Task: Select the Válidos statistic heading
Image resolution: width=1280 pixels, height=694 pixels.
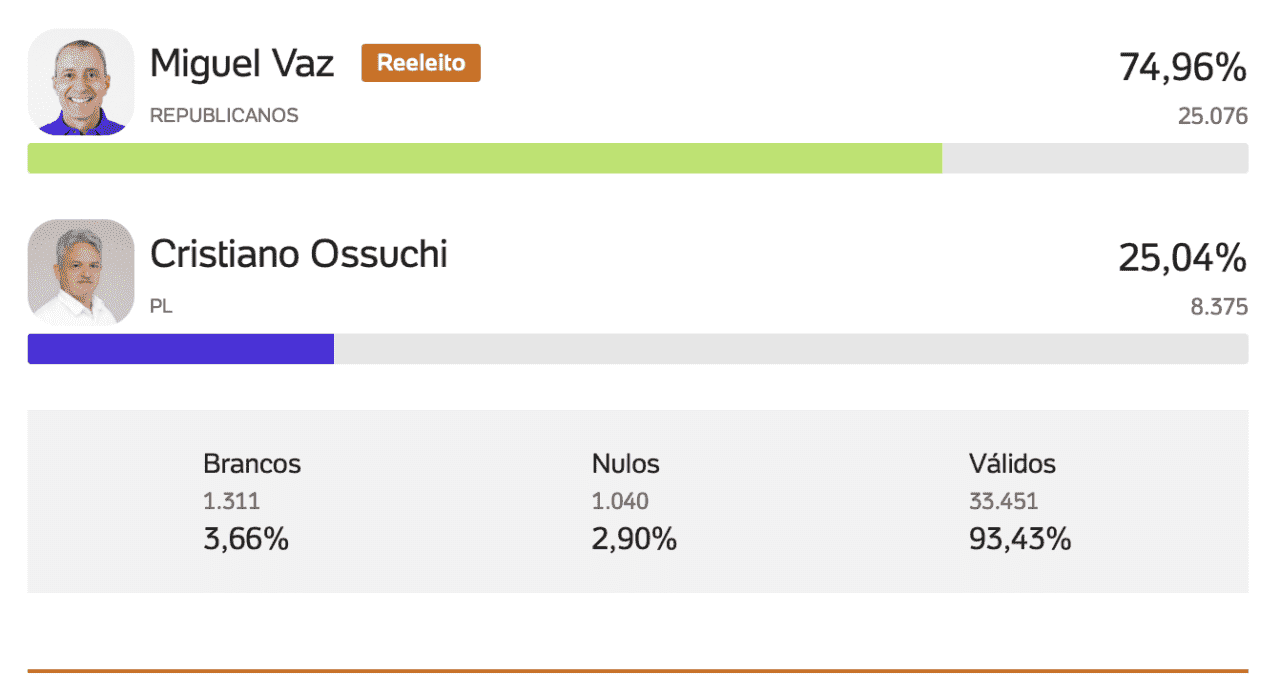Action: click(1012, 464)
